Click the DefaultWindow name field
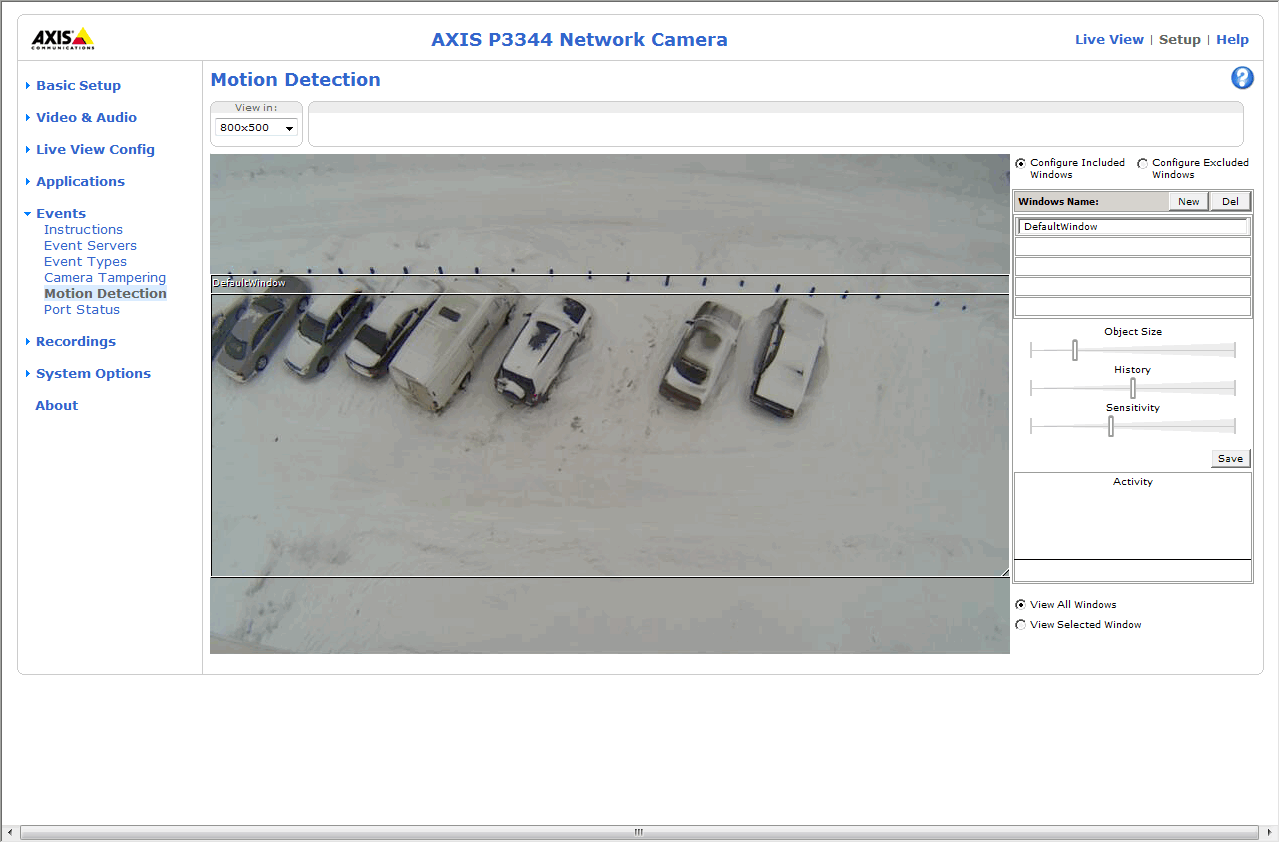The height and width of the screenshot is (843, 1280). tap(1133, 227)
